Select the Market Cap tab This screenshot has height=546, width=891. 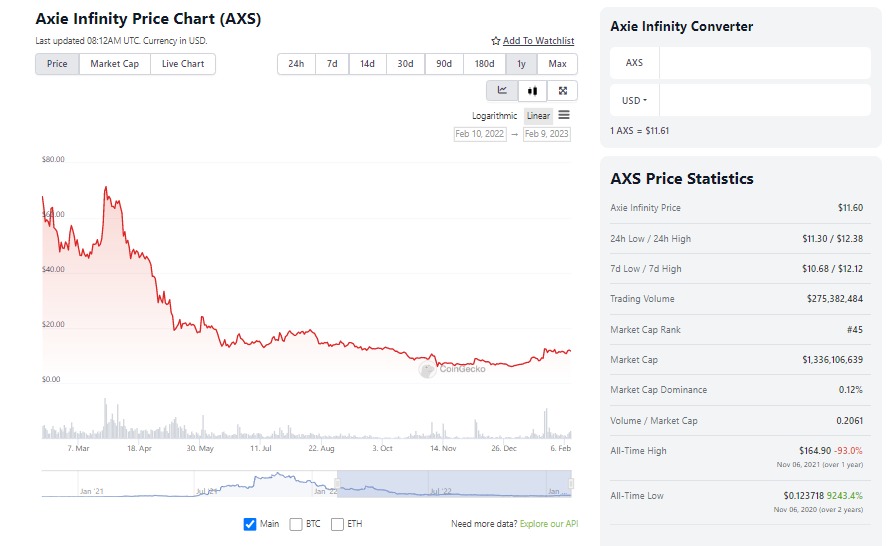(114, 64)
